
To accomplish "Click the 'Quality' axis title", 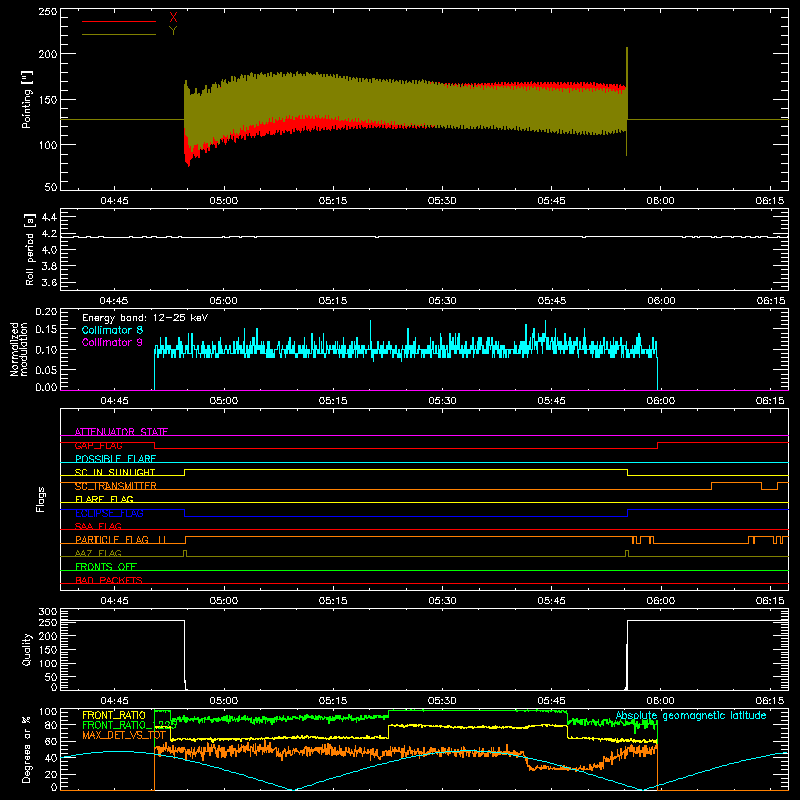I will coord(27,649).
